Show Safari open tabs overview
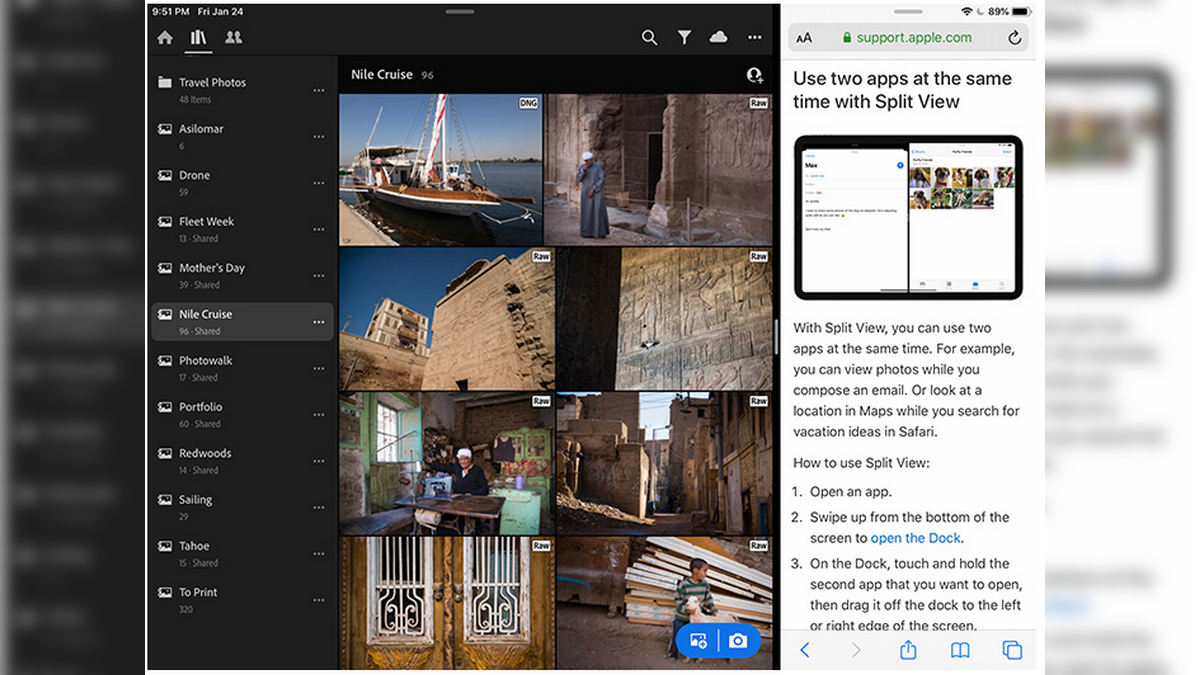Screen dimensions: 1200x675 [1011, 650]
